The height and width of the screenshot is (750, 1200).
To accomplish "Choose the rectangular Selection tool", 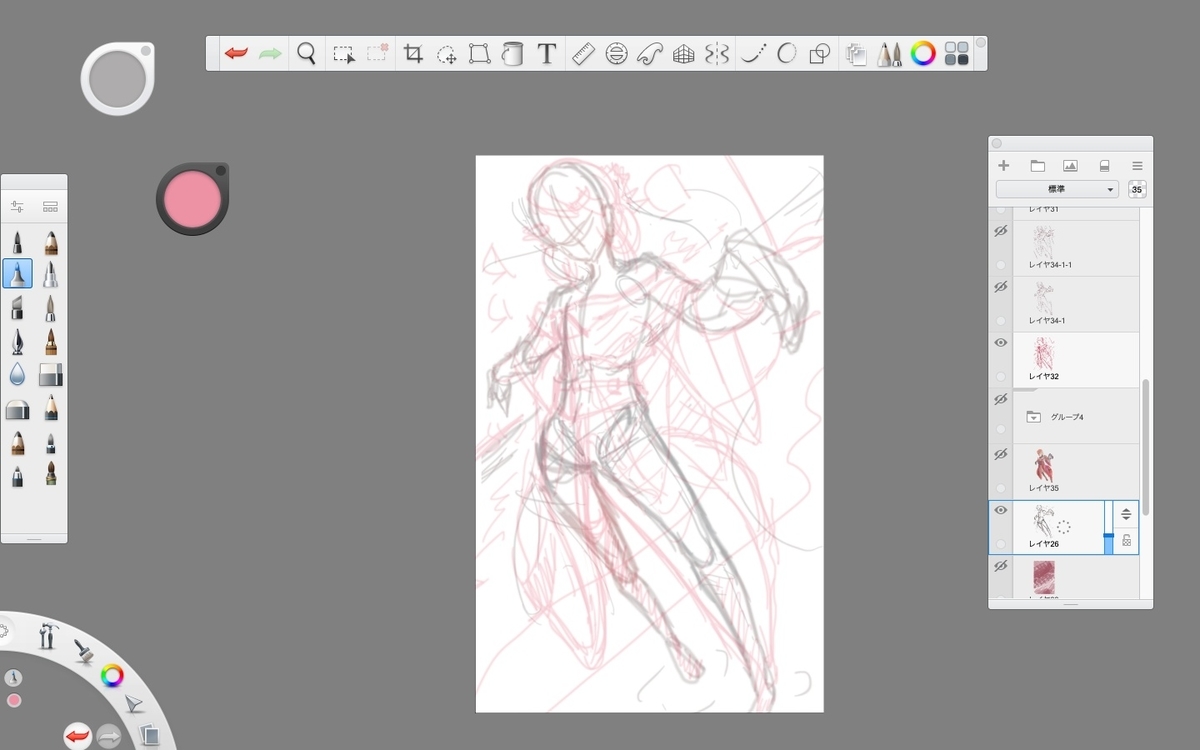I will click(x=344, y=54).
